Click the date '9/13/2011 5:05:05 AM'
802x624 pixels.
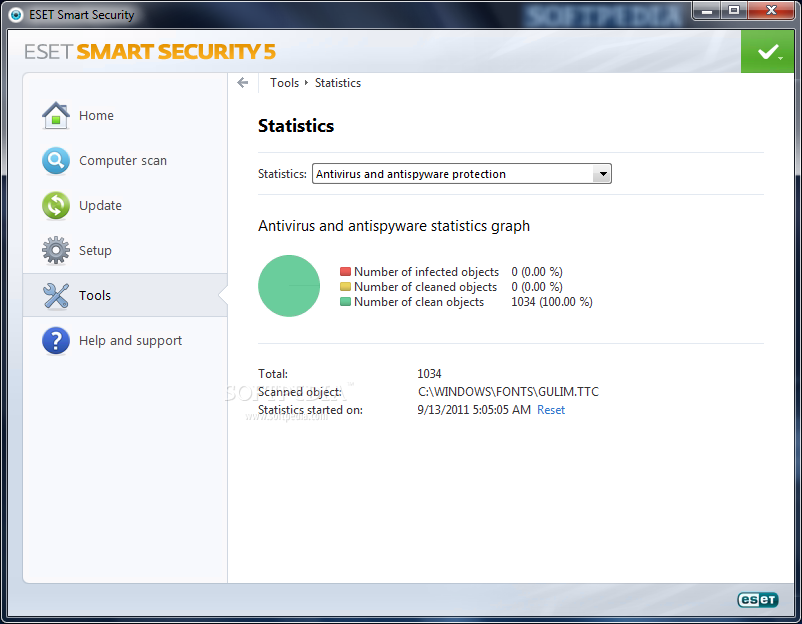[474, 410]
